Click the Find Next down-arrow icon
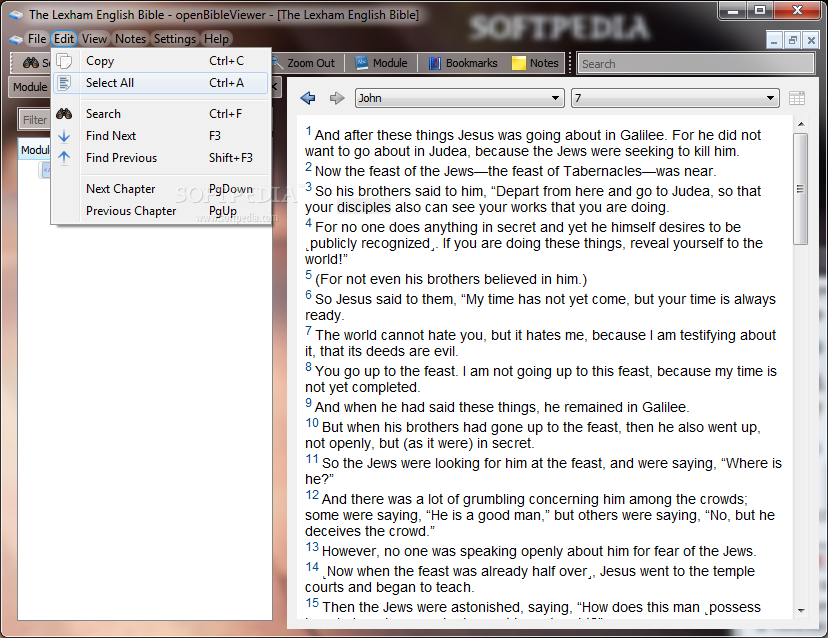Image resolution: width=828 pixels, height=638 pixels. 64,136
